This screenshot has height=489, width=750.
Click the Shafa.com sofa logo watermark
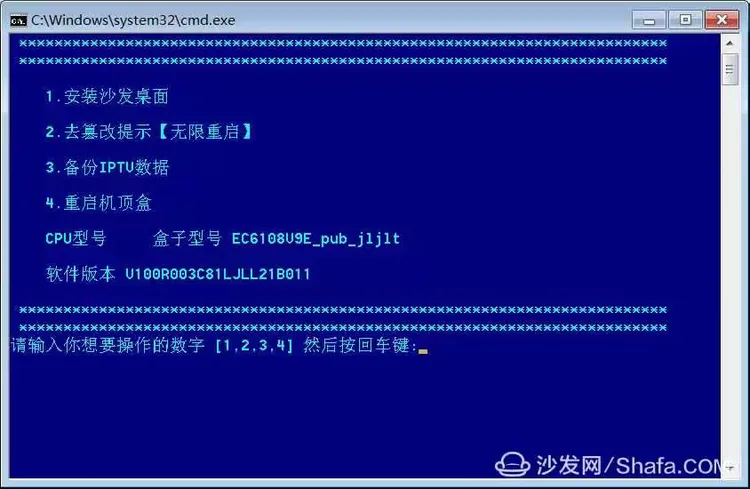point(512,464)
